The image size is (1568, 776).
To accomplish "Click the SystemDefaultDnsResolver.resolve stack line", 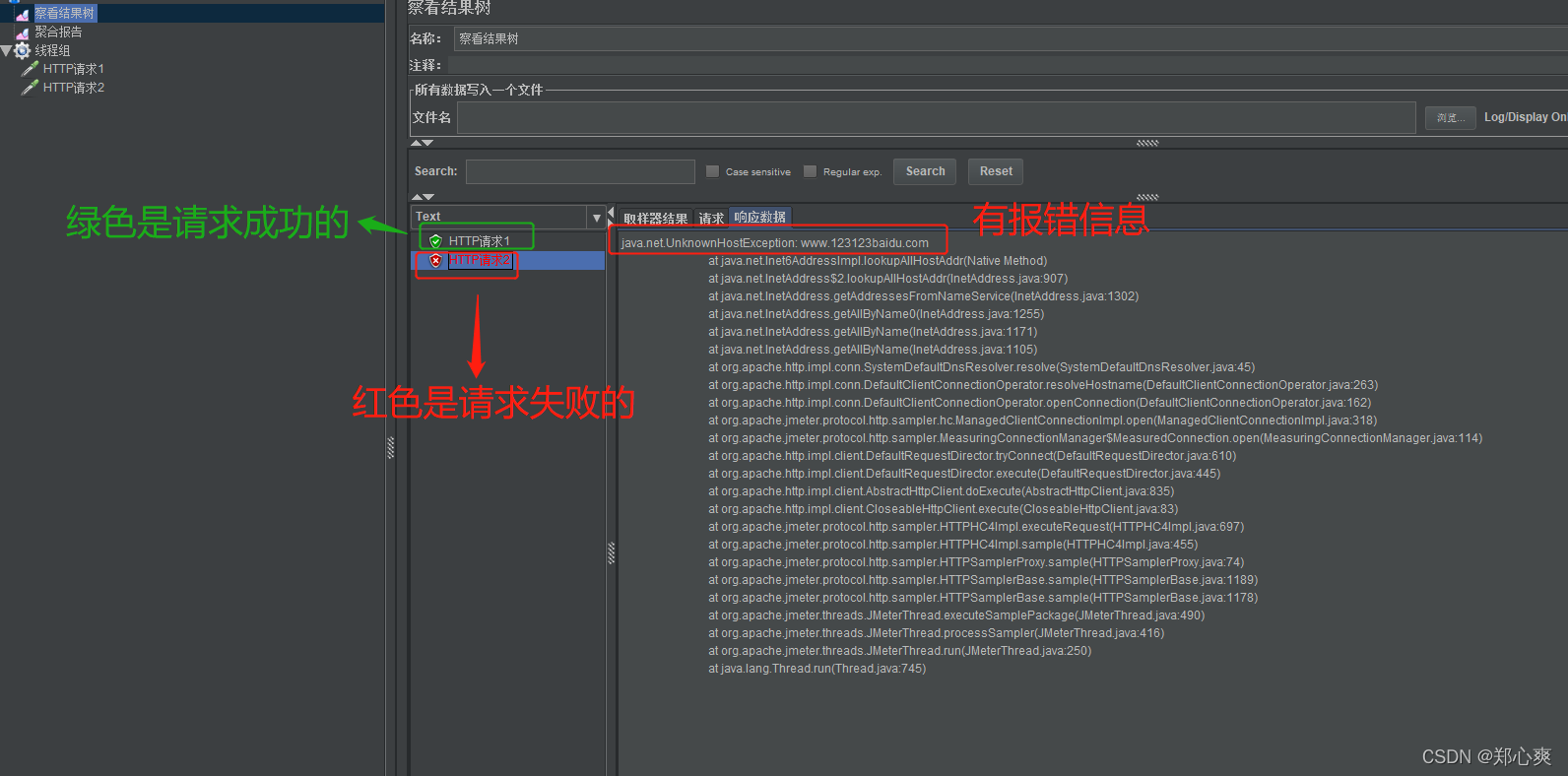I will point(981,367).
